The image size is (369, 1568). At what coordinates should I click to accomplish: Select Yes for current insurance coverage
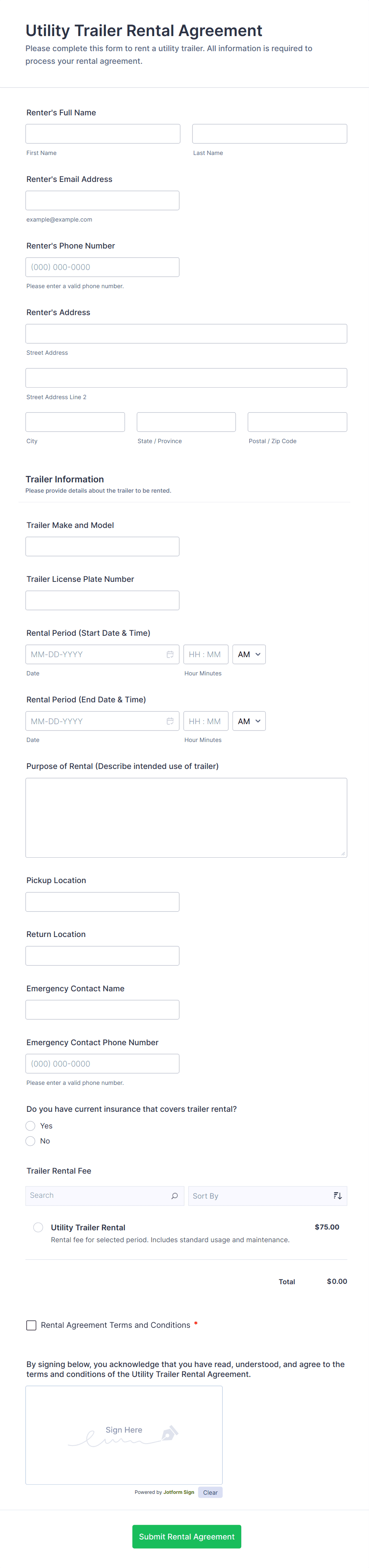tap(31, 1126)
